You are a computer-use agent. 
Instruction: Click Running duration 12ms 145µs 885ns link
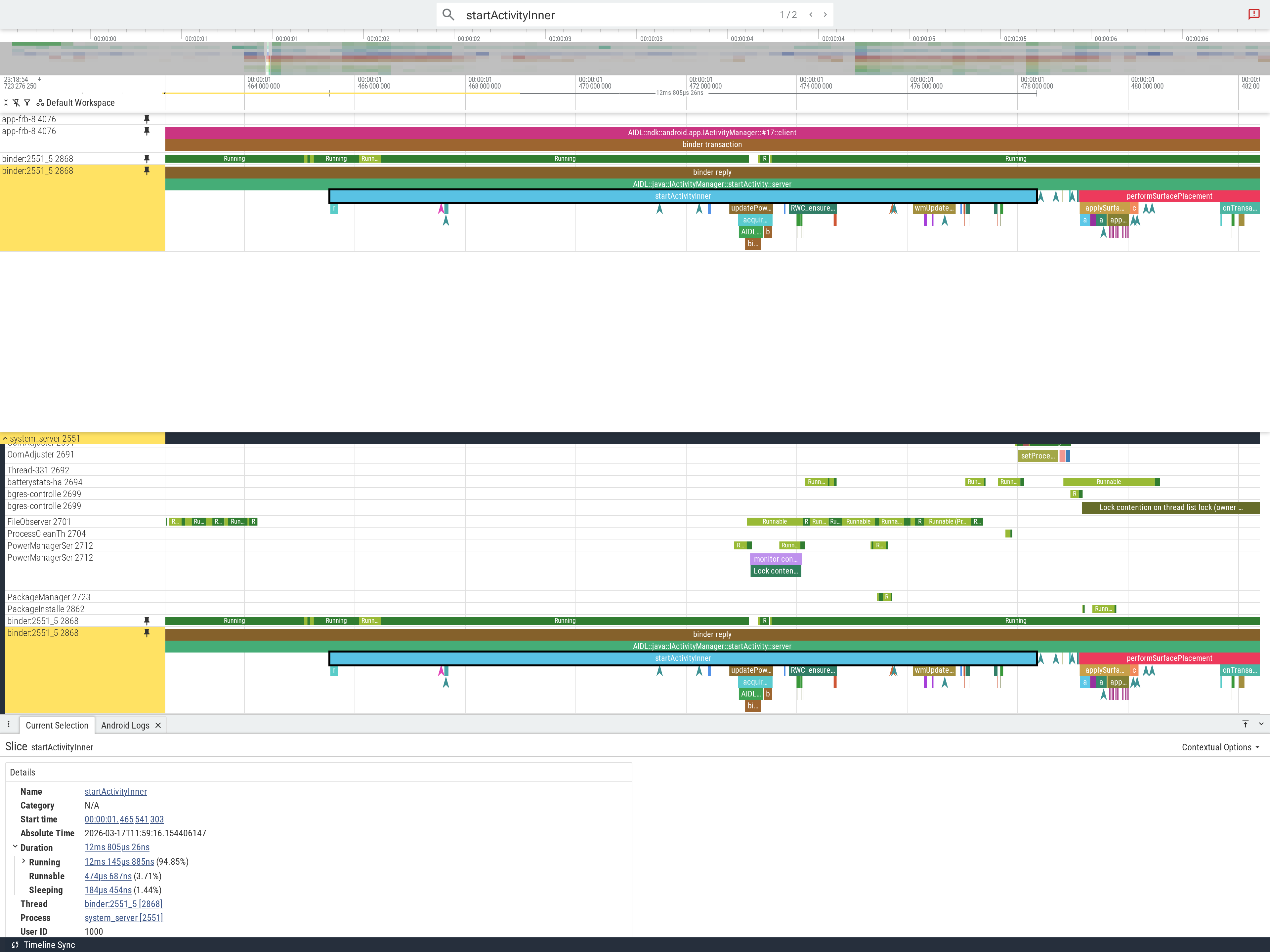click(119, 862)
